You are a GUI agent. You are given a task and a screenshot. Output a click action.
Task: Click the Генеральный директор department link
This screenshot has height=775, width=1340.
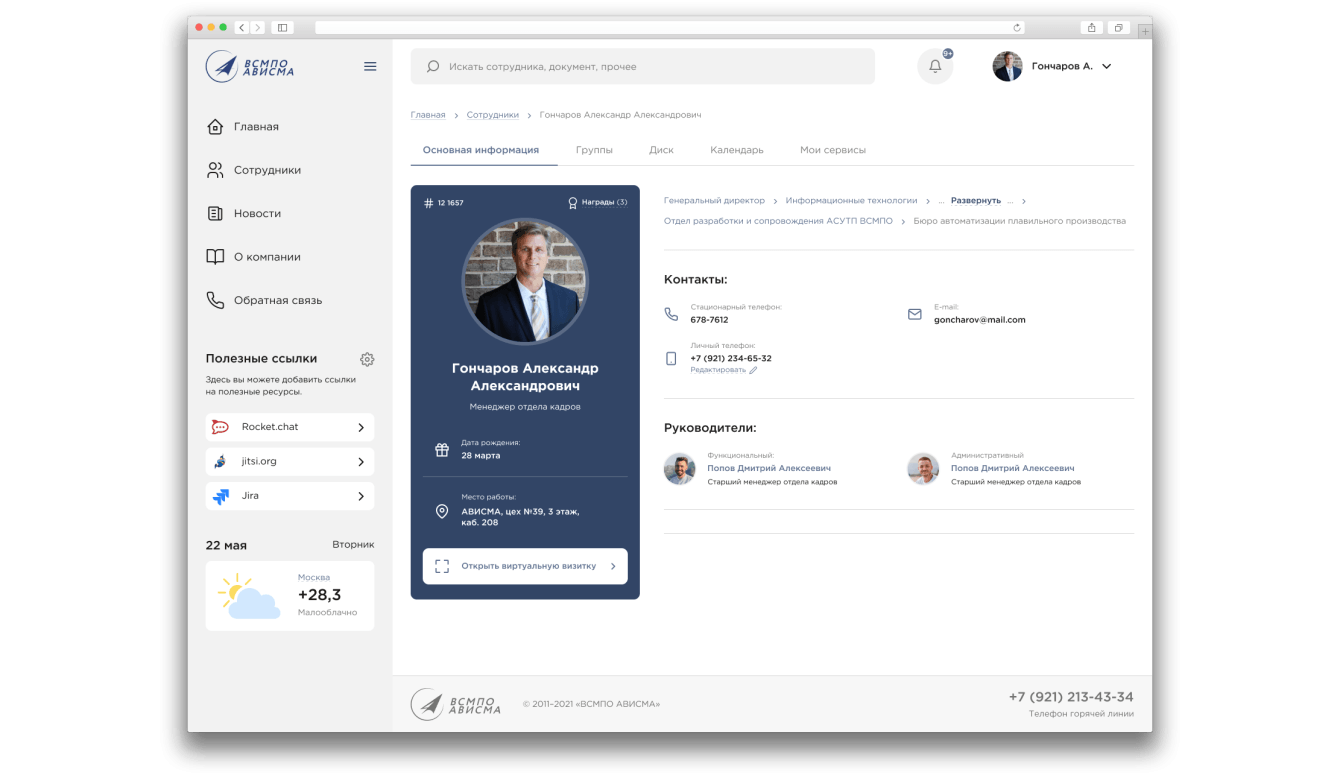[x=714, y=201]
